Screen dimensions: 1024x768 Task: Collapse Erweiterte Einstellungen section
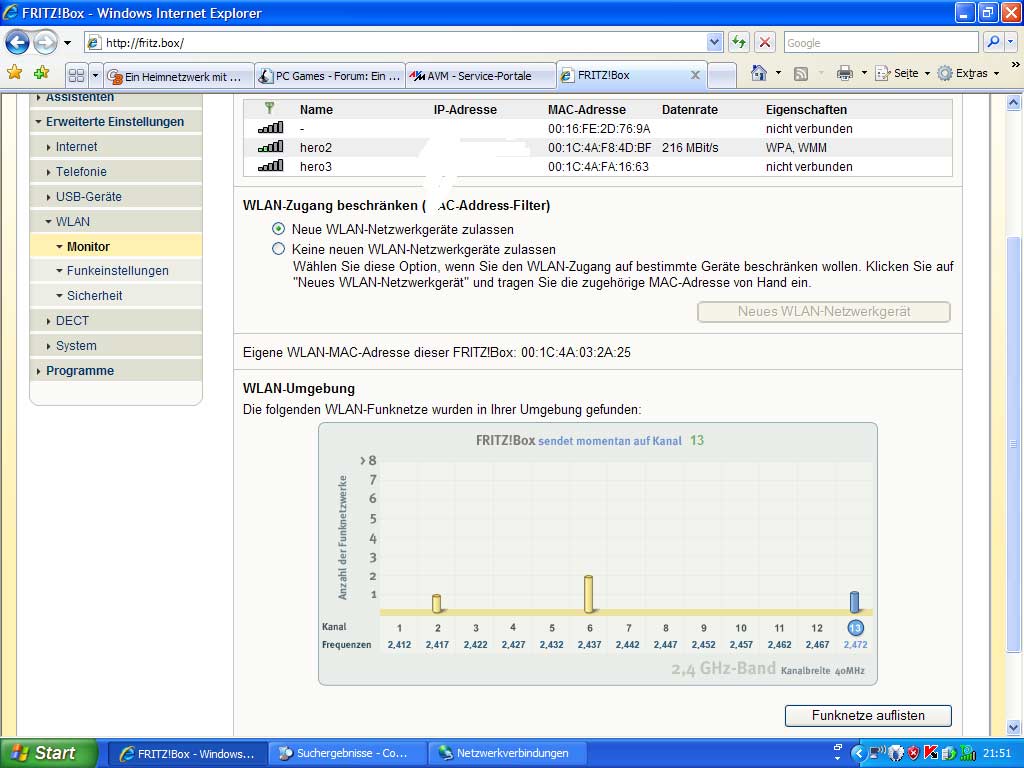[x=115, y=121]
